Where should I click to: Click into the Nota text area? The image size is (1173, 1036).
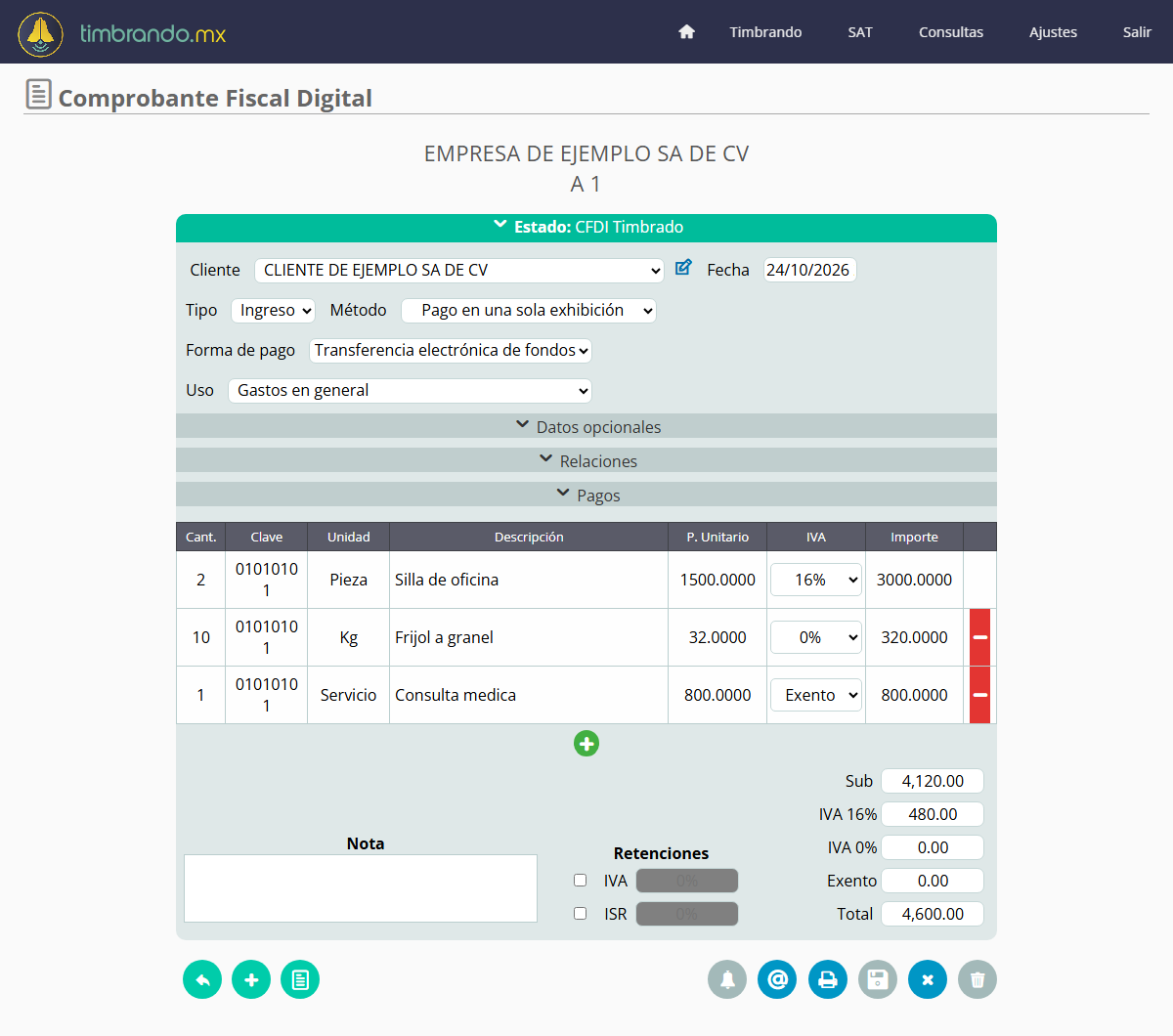(x=361, y=888)
